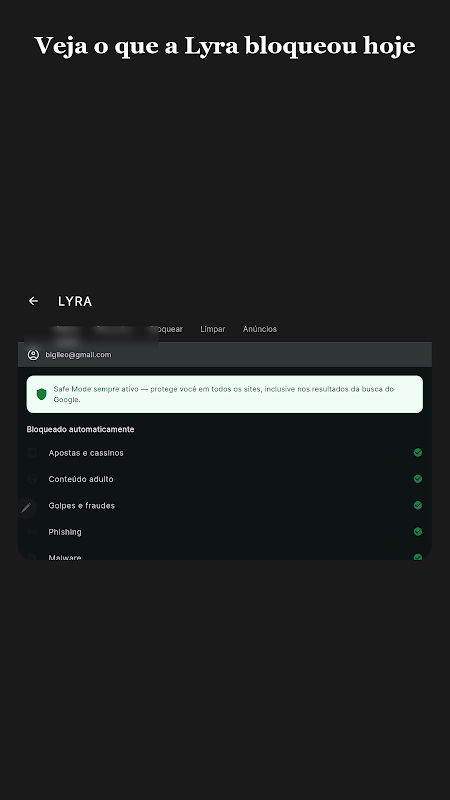Go back using the arrow beside LYRA
Viewport: 450px width, 800px height.
click(x=33, y=301)
